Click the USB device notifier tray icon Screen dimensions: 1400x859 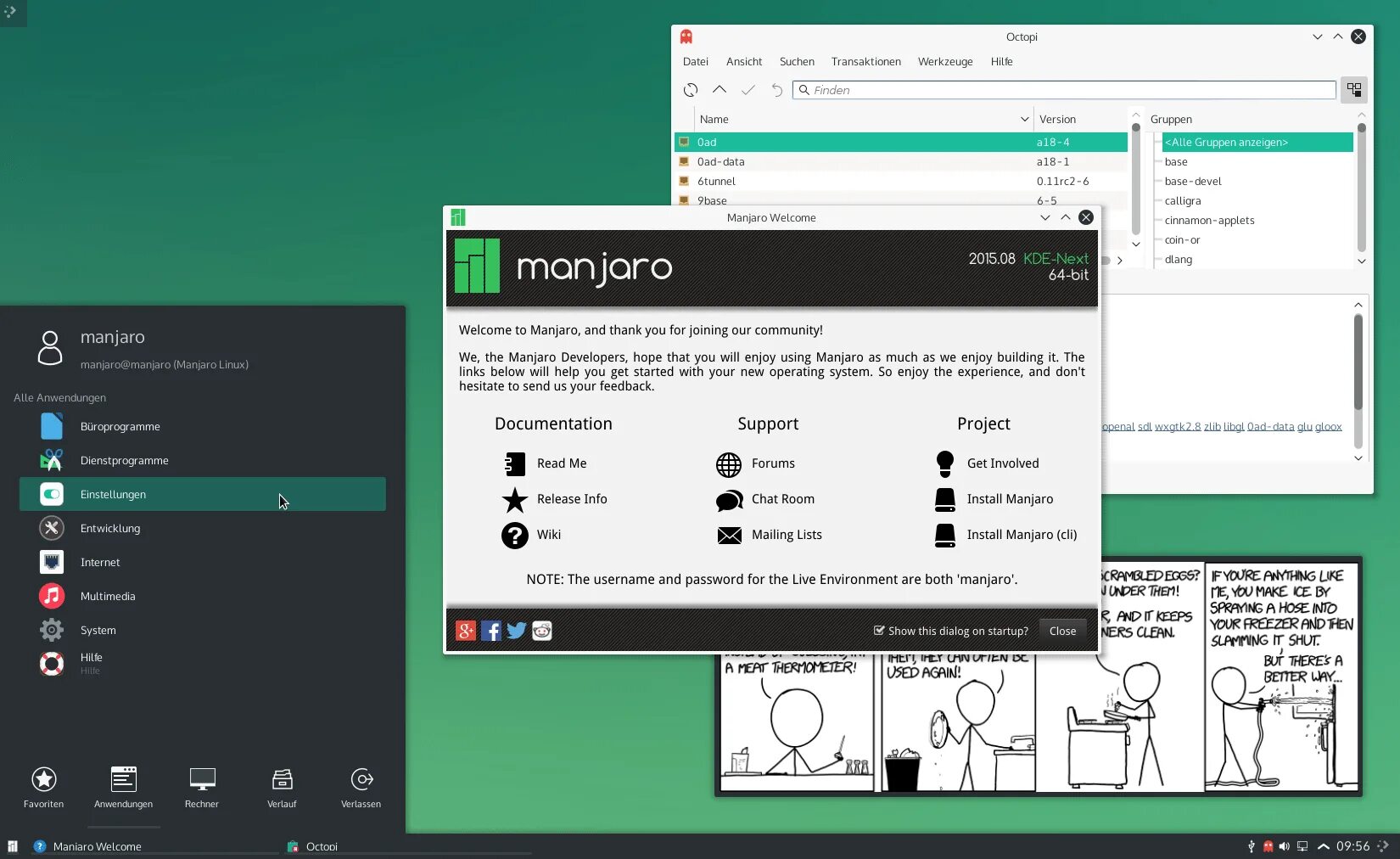click(1251, 846)
